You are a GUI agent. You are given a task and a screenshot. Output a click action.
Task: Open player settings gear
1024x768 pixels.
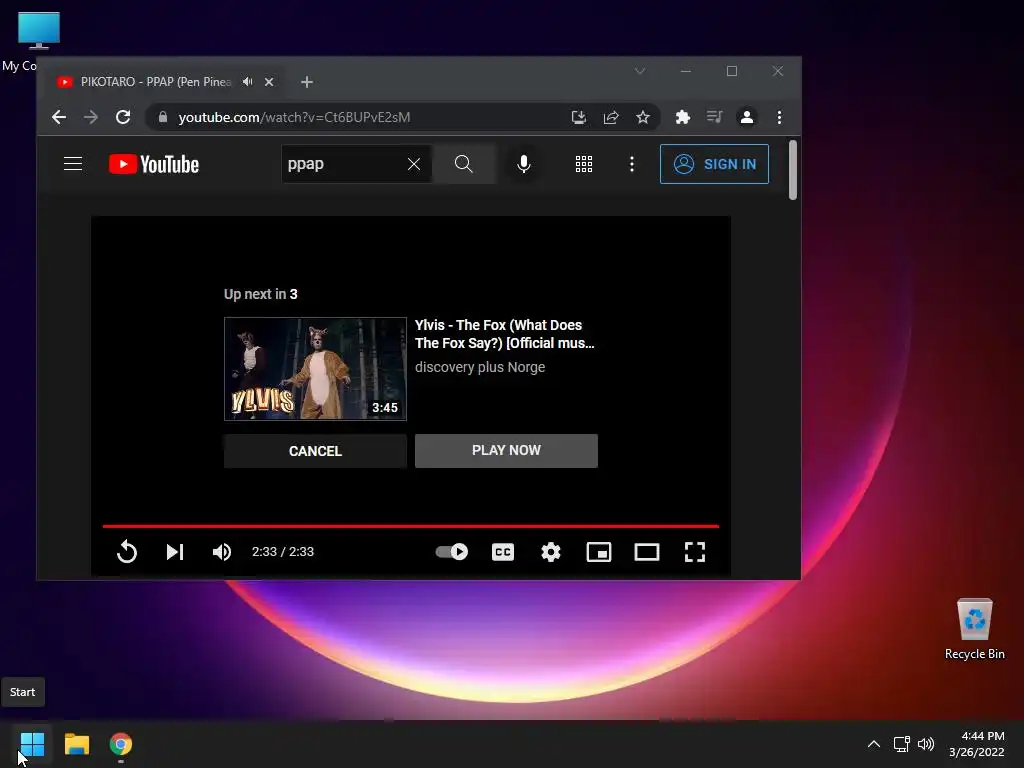click(x=551, y=552)
